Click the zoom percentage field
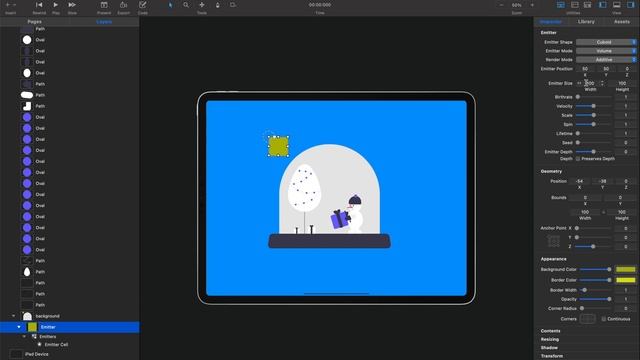Screen dimensions: 640x360 (517, 5)
